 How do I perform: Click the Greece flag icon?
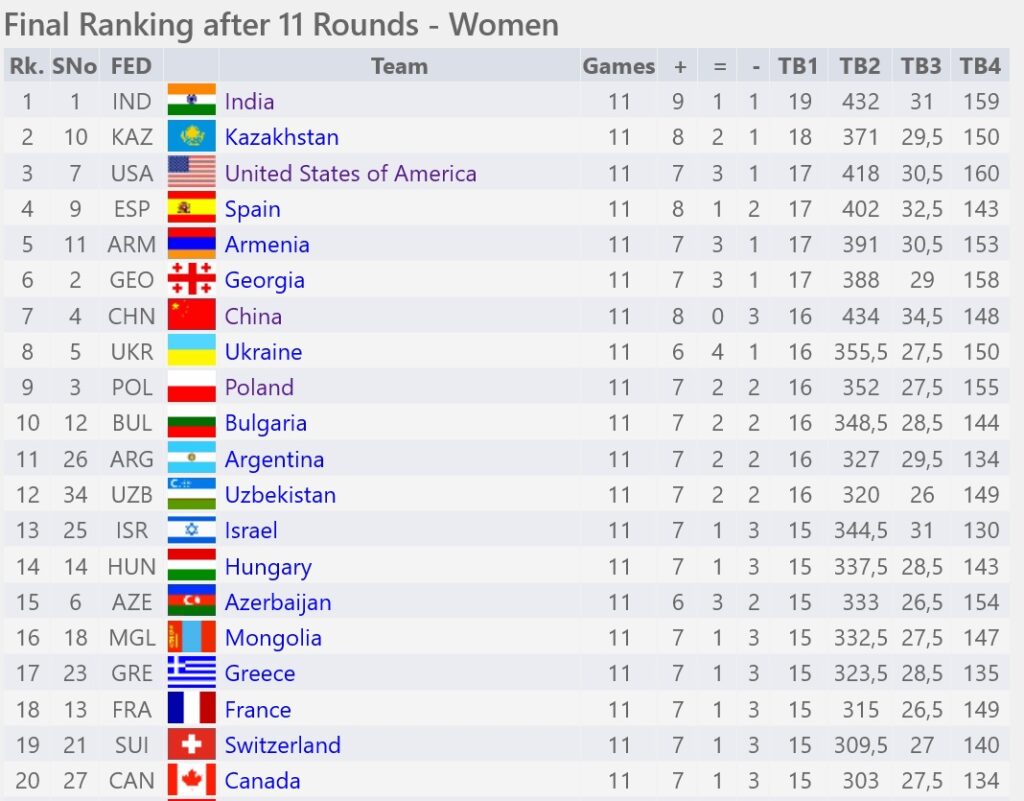(191, 672)
